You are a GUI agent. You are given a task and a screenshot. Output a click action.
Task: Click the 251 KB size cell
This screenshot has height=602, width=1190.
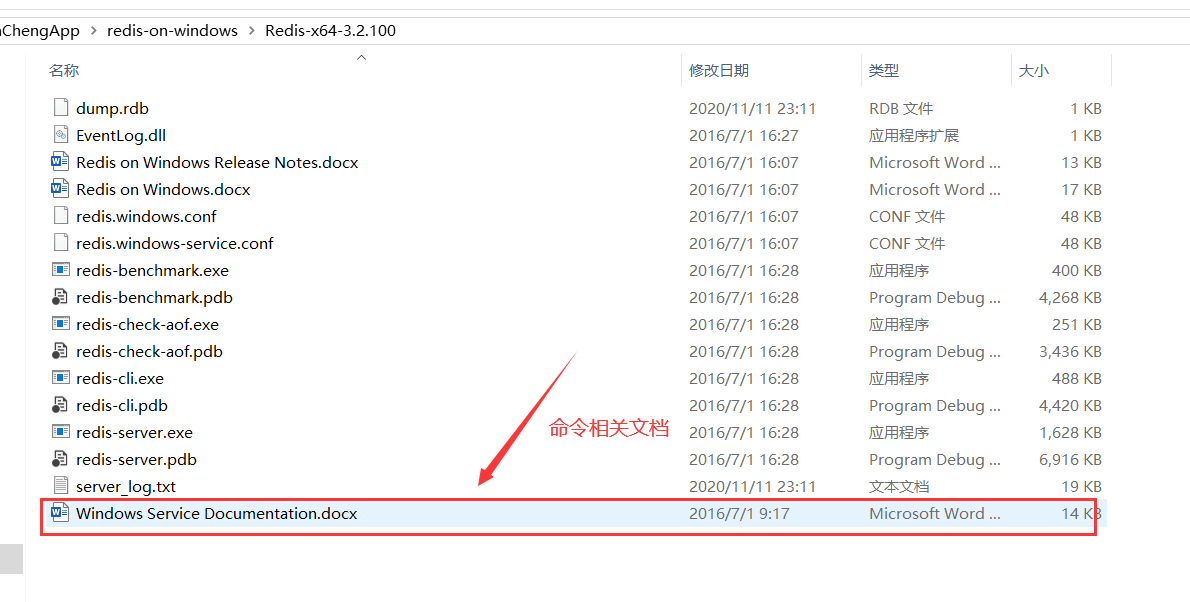(x=1077, y=324)
